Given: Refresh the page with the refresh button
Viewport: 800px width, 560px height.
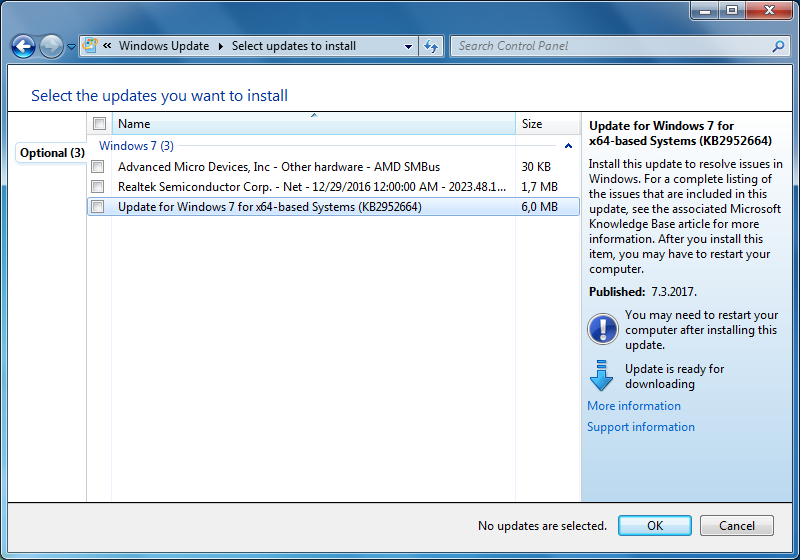Looking at the screenshot, I should tap(431, 46).
